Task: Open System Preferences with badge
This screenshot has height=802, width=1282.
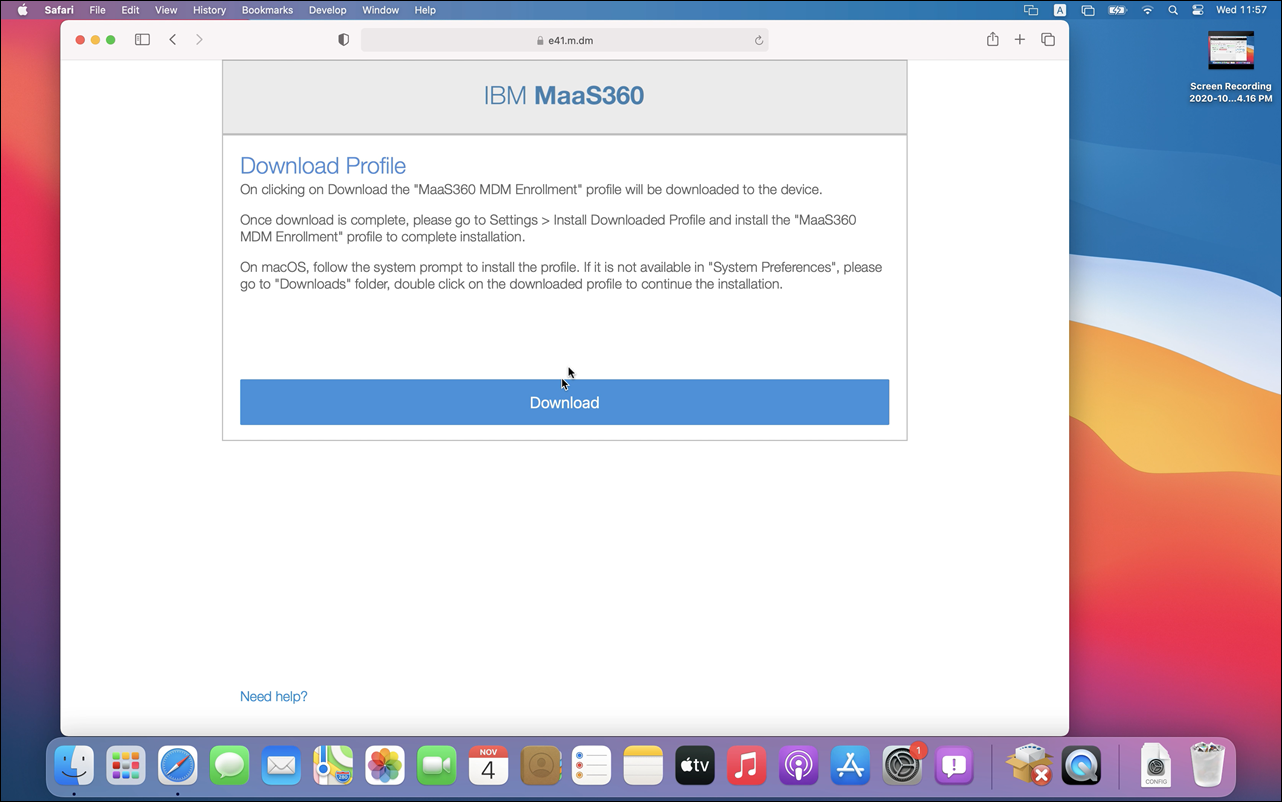Action: pos(903,766)
